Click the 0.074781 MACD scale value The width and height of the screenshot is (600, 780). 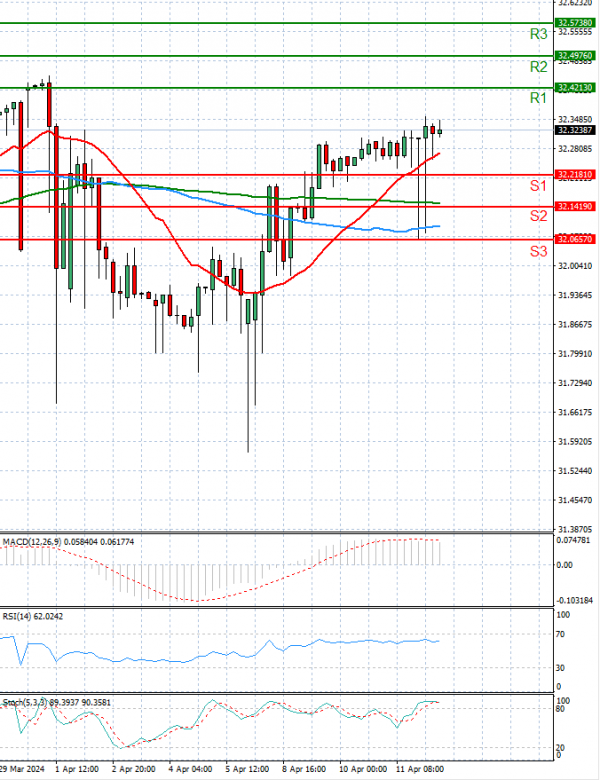coord(573,540)
